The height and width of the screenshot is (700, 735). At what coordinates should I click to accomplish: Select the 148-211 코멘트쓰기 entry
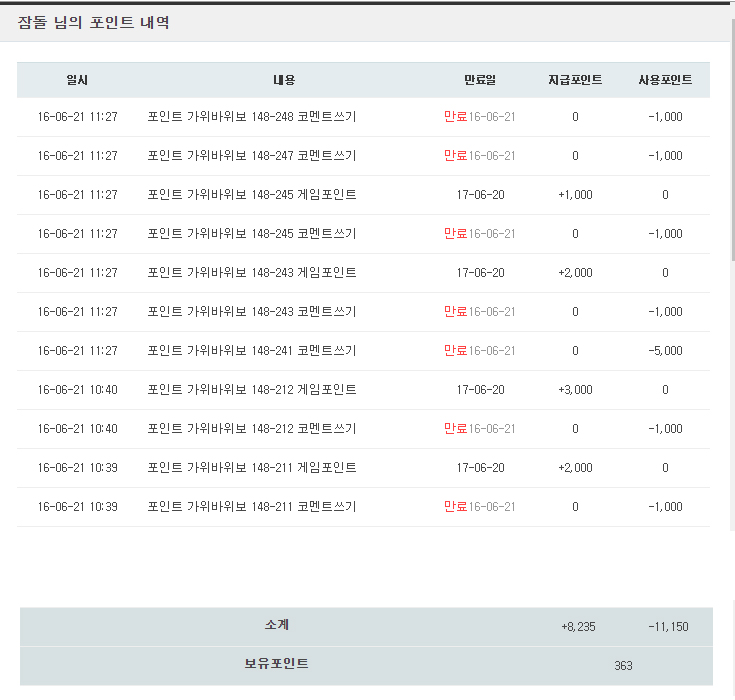(x=251, y=507)
